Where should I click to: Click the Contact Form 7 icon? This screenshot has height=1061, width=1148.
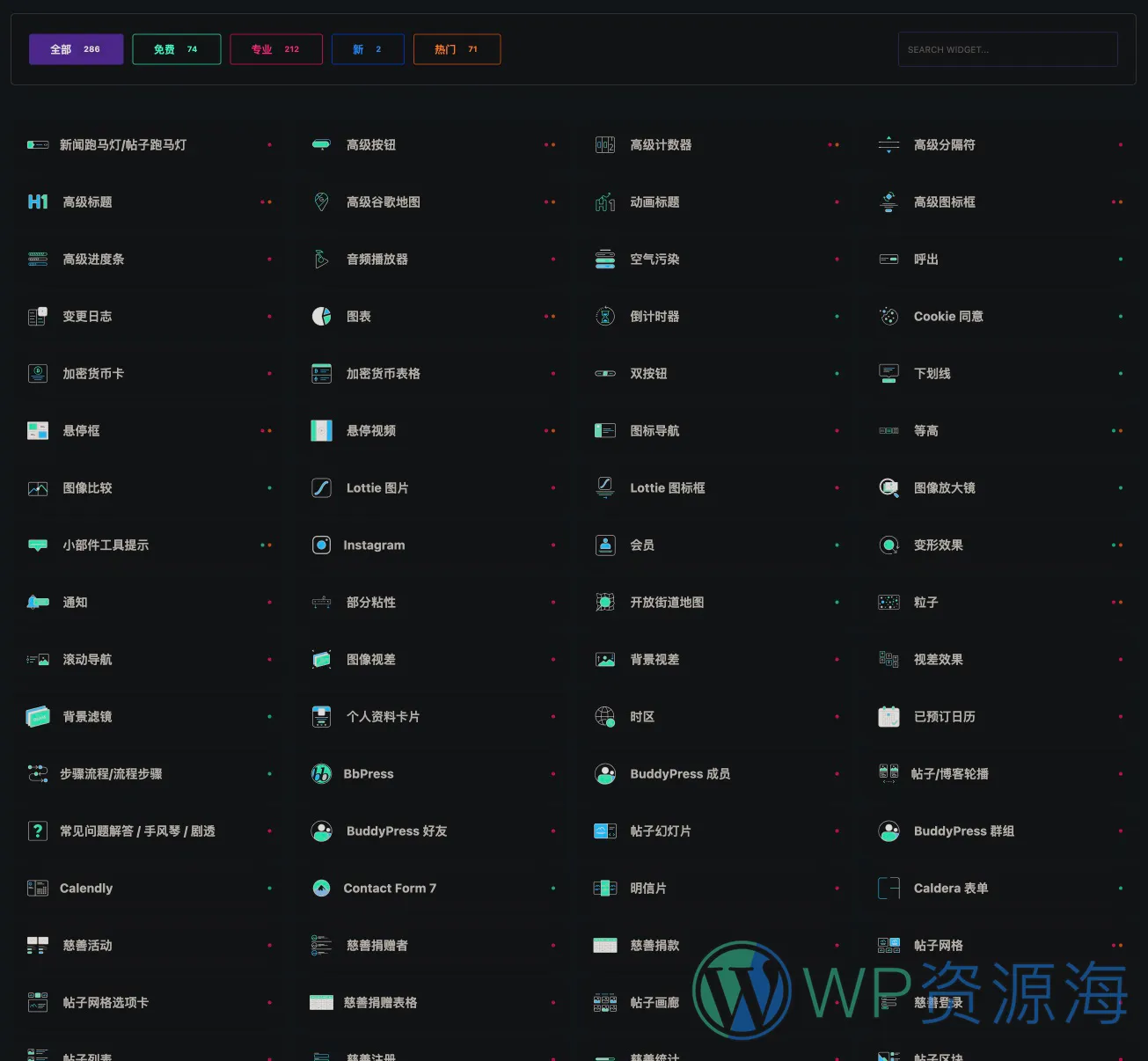tap(321, 889)
